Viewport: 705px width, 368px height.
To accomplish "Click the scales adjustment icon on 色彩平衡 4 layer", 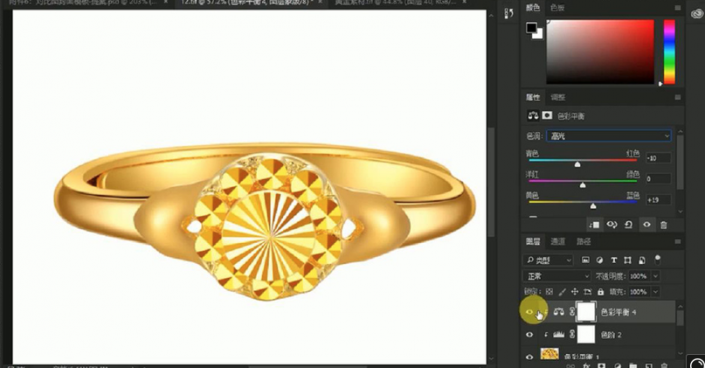I will pos(558,311).
